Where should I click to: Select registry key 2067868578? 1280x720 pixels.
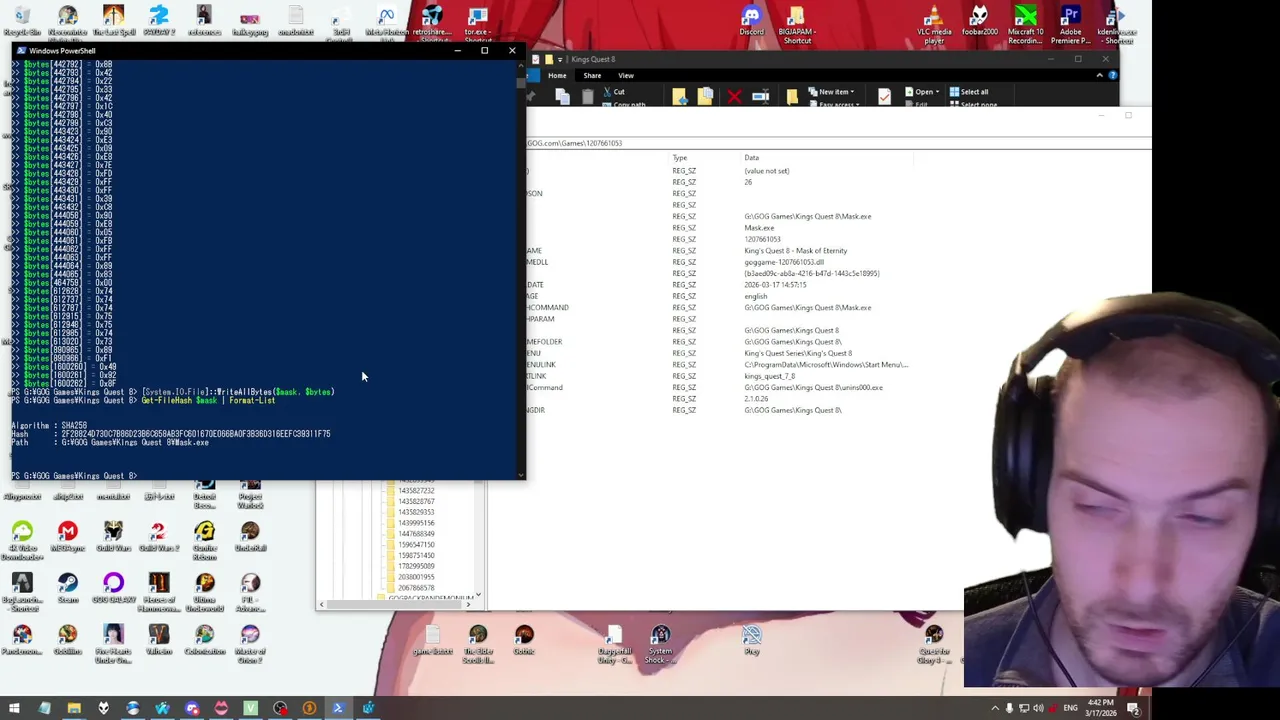[416, 587]
